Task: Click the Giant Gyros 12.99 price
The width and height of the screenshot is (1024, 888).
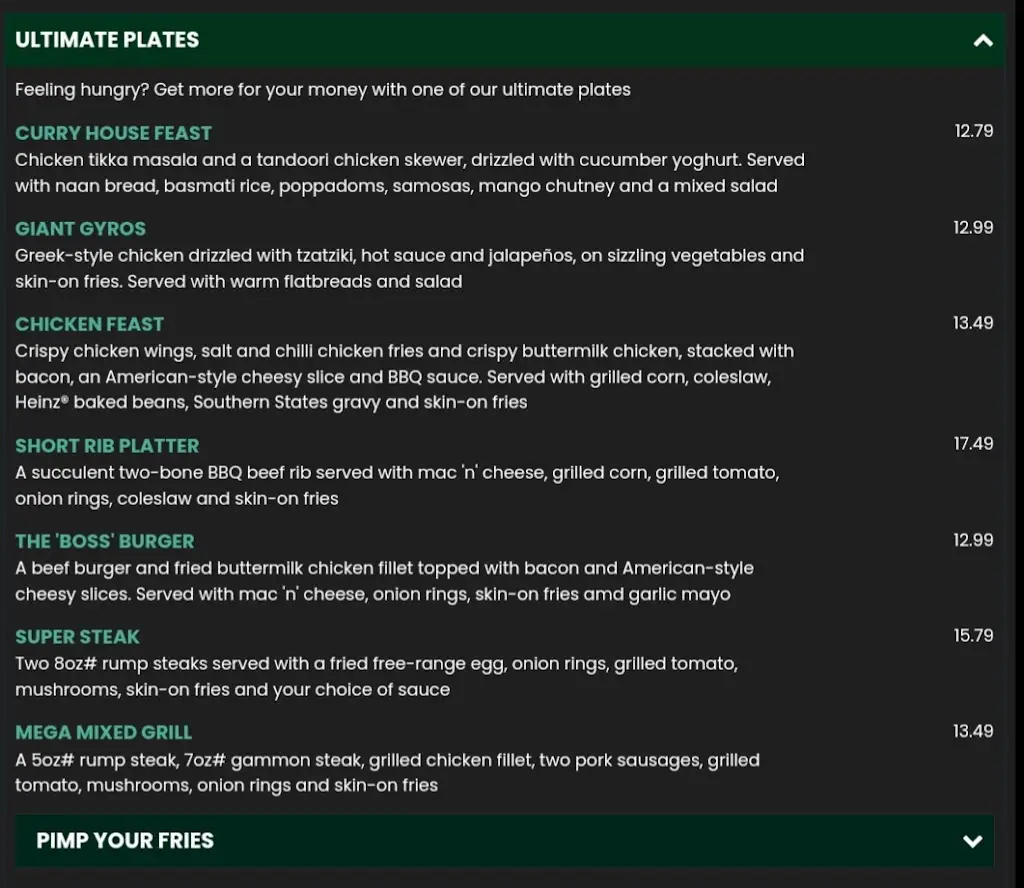Action: coord(973,228)
